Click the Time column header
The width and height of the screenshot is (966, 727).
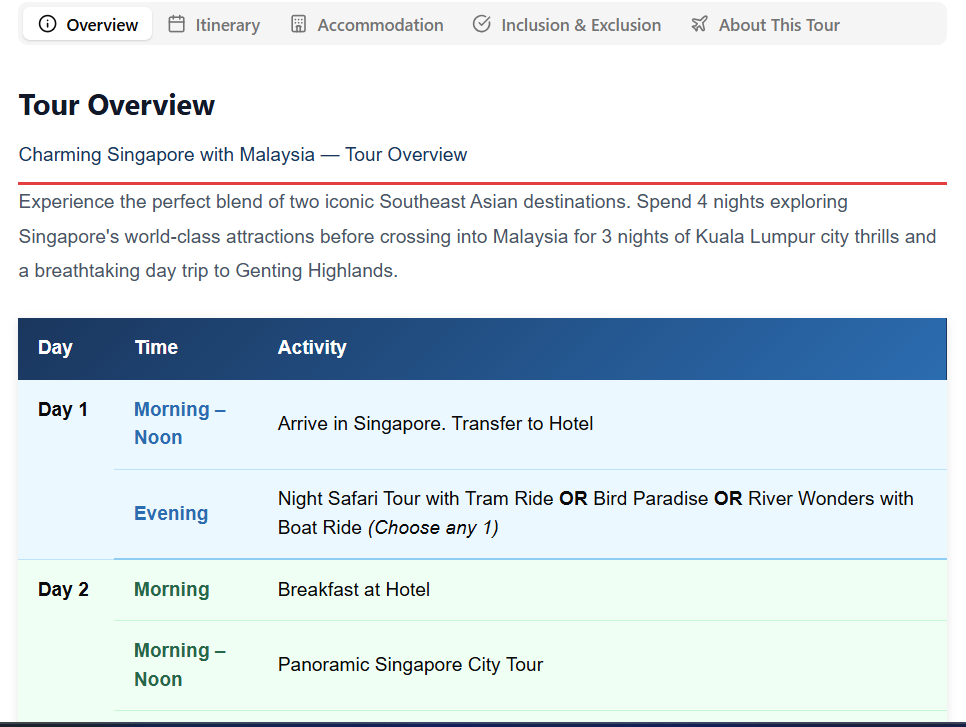point(156,347)
